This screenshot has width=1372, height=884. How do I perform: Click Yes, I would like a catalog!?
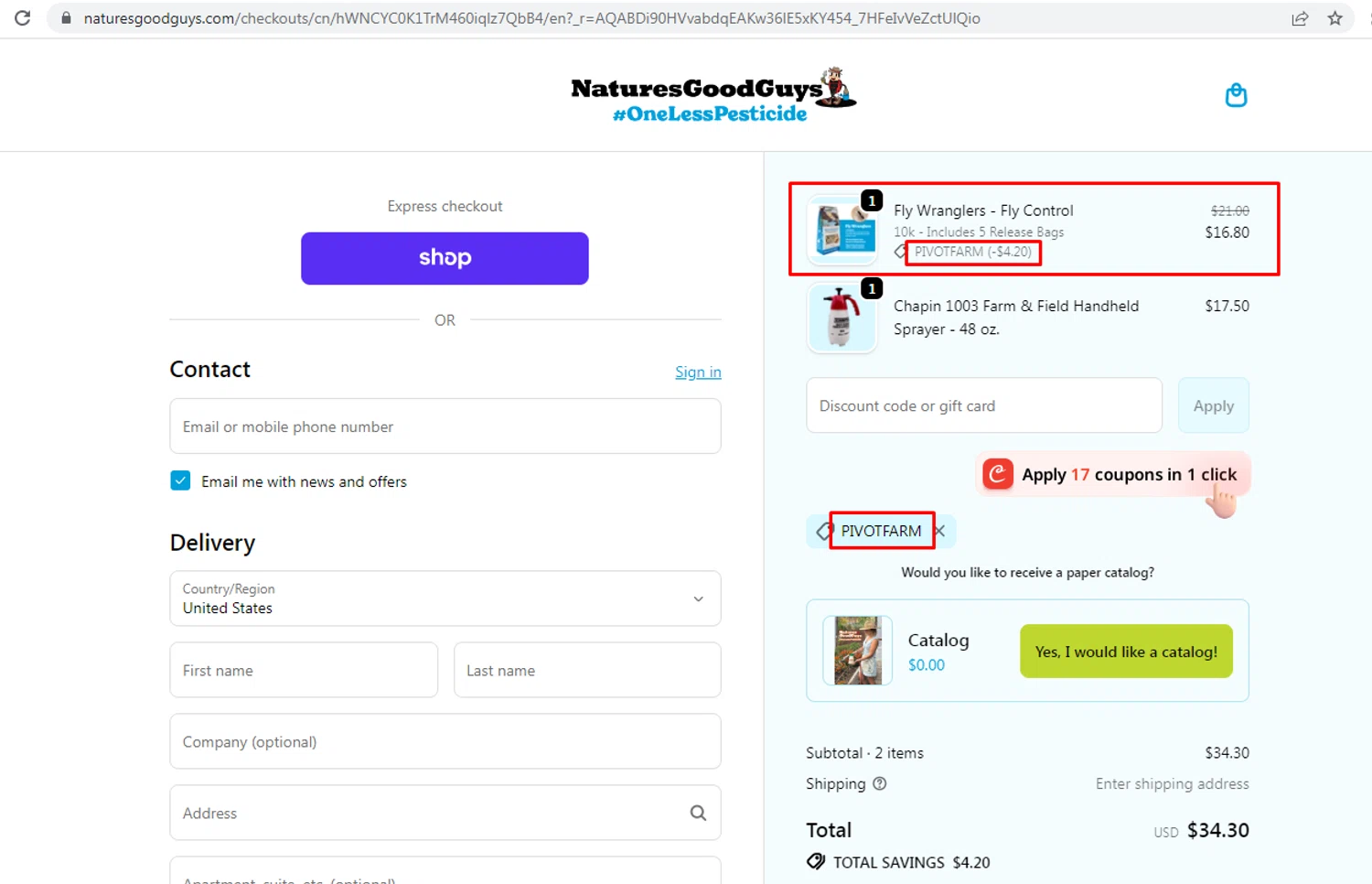(x=1126, y=652)
